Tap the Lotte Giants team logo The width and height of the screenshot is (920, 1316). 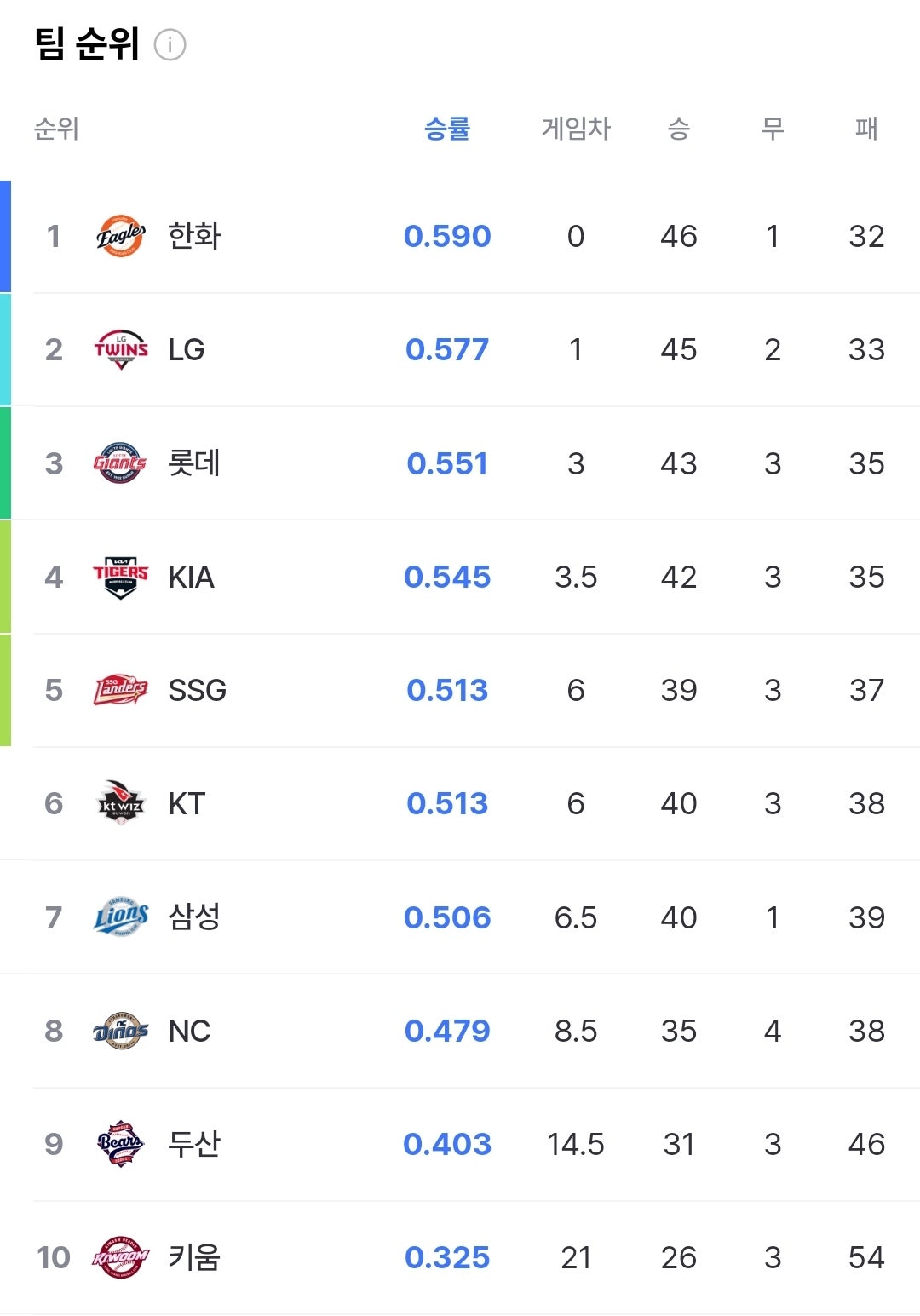pyautogui.click(x=120, y=463)
